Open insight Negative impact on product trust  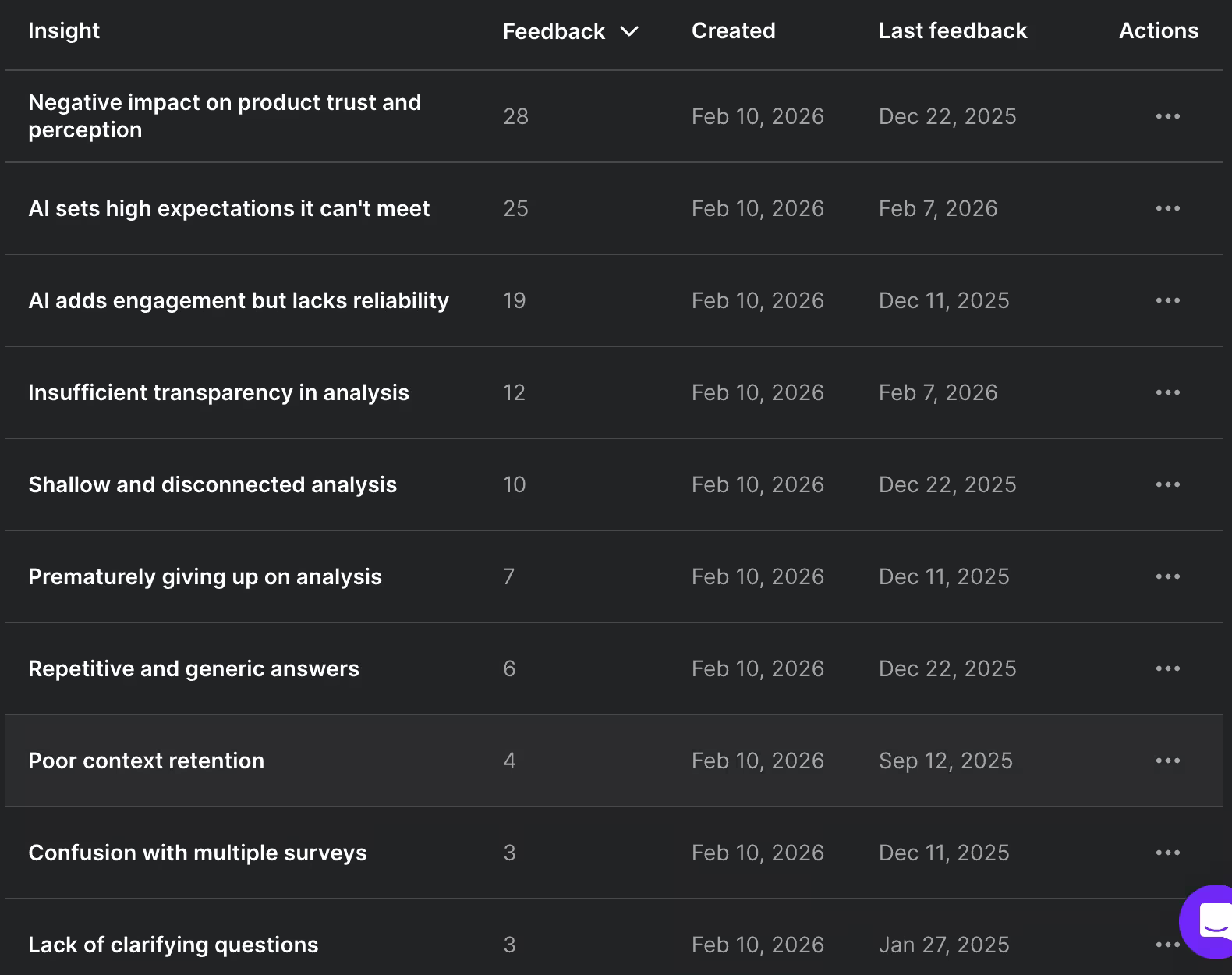pyautogui.click(x=225, y=116)
